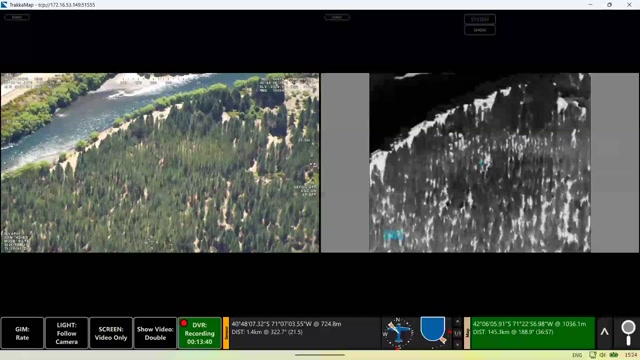Click small pill button above thermal video

pos(337,17)
